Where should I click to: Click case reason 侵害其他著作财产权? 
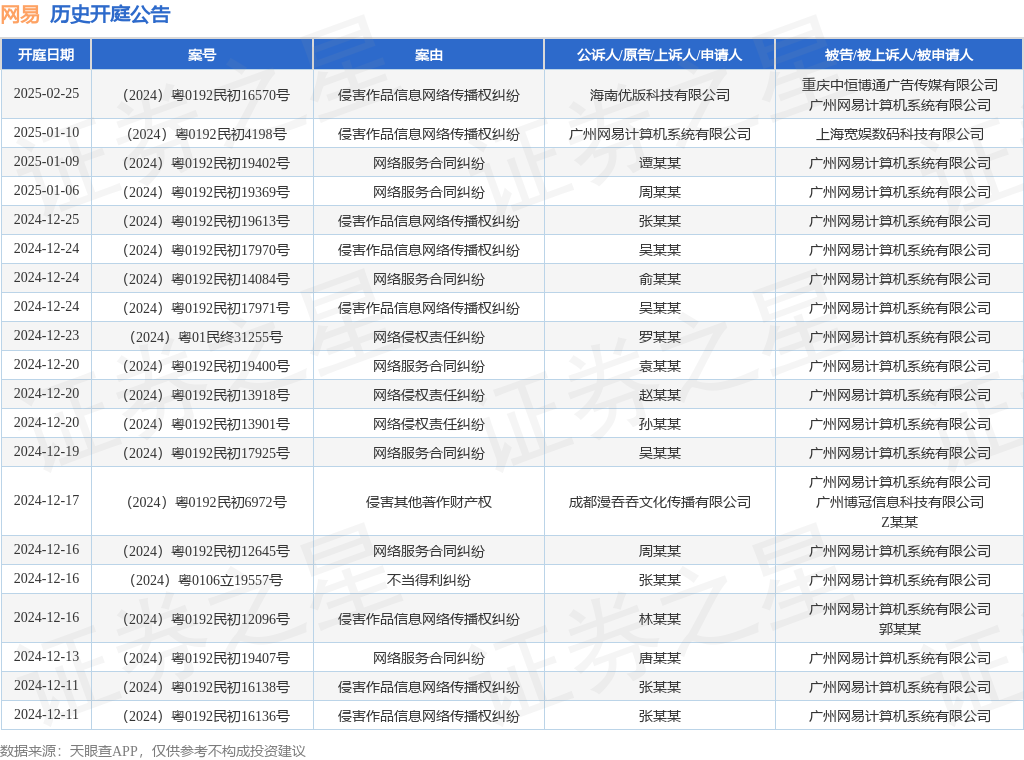click(428, 502)
